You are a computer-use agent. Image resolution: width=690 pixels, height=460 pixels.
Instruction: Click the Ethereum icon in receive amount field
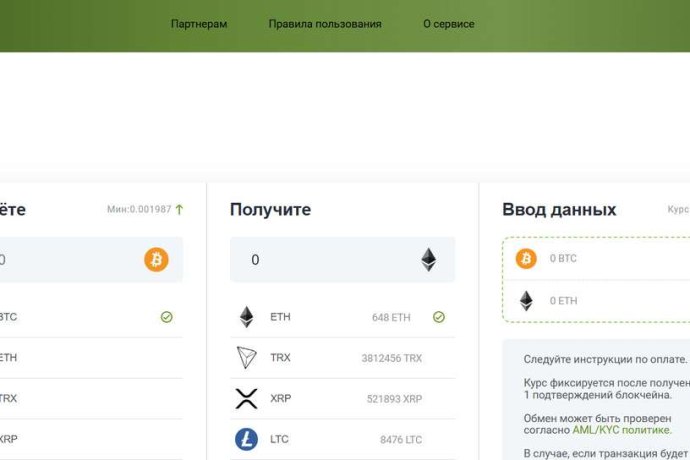[429, 259]
